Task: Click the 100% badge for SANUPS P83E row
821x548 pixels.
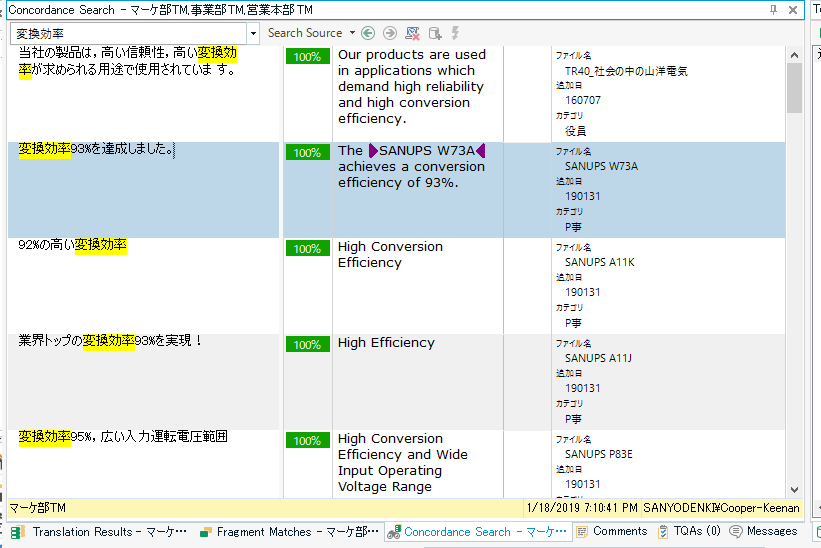Action: click(x=307, y=440)
